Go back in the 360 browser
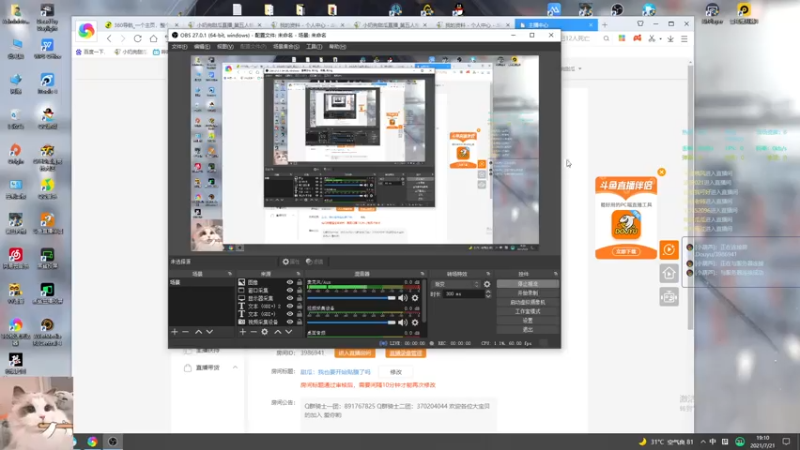This screenshot has width=800, height=450. 109,38
